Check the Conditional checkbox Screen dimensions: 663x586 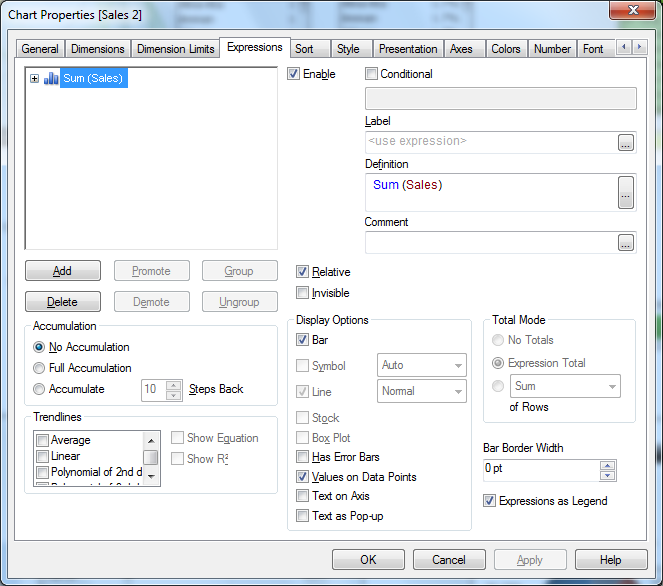pos(371,74)
